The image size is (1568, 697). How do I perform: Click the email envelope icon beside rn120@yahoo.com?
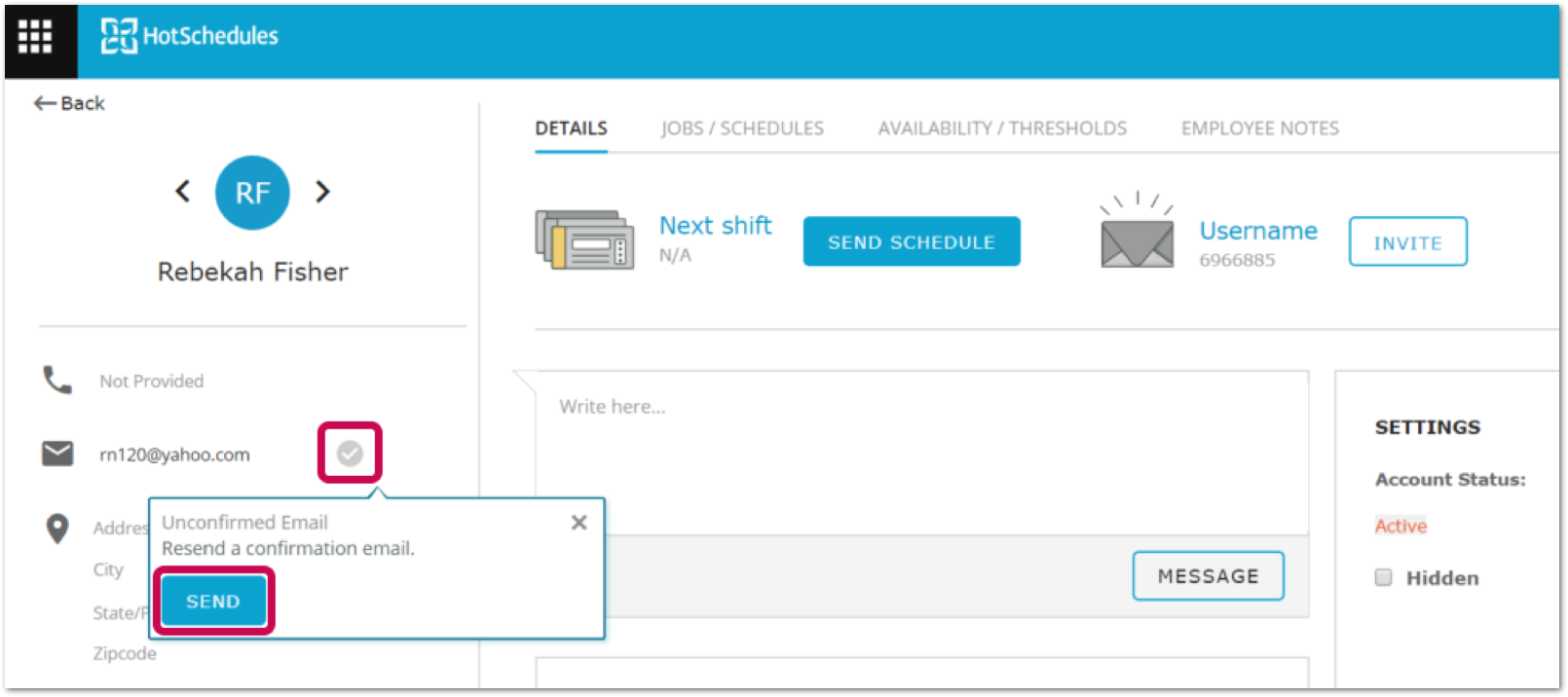click(57, 454)
